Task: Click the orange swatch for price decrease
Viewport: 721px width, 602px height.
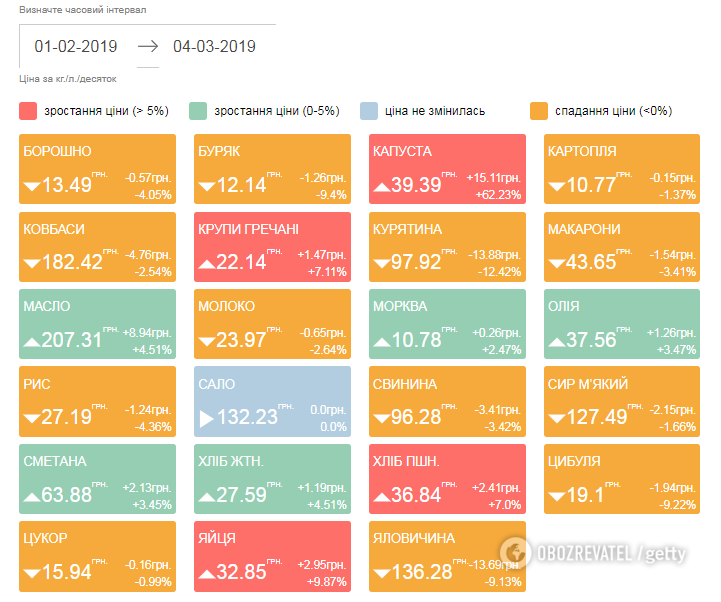Action: point(540,110)
